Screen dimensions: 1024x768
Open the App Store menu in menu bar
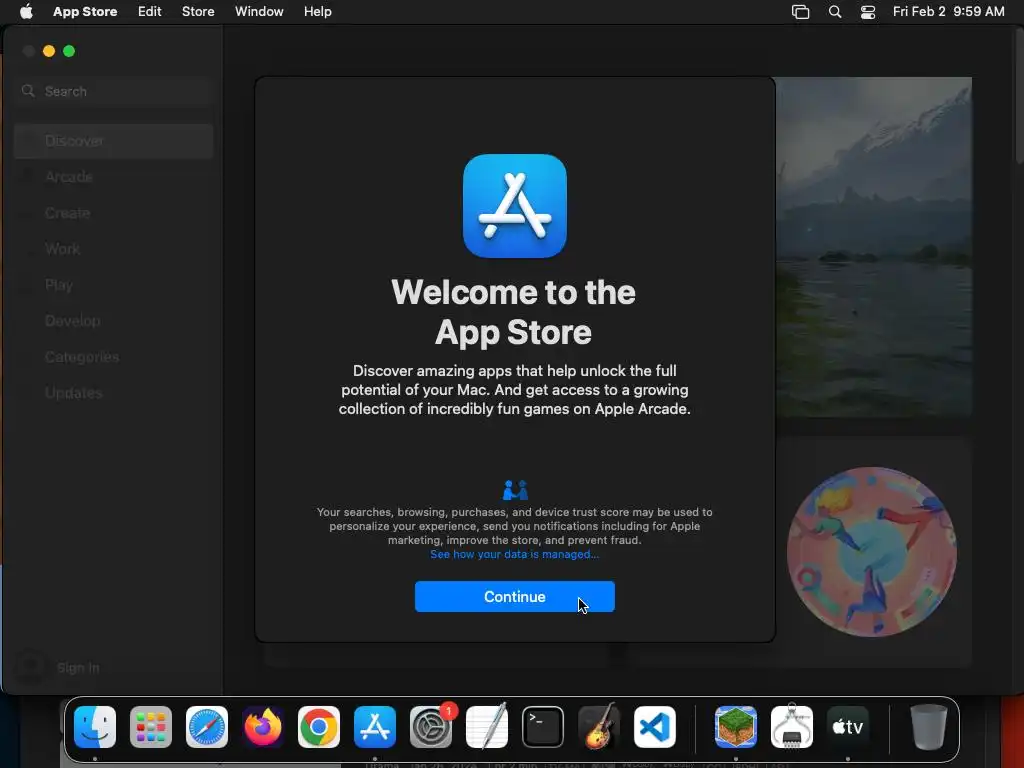[85, 12]
